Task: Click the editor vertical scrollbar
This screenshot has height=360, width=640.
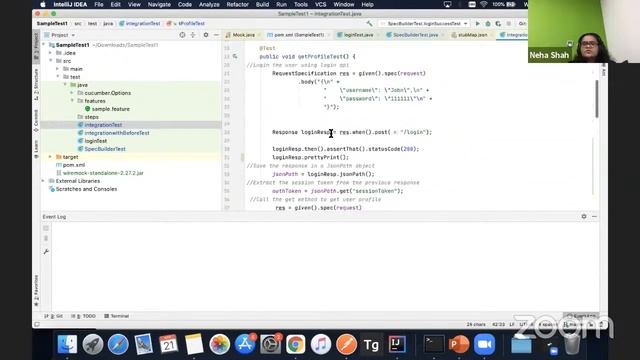Action: (x=597, y=98)
